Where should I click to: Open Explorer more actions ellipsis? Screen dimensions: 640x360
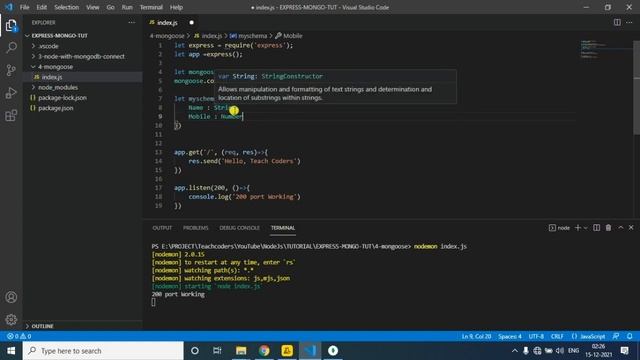tap(131, 22)
